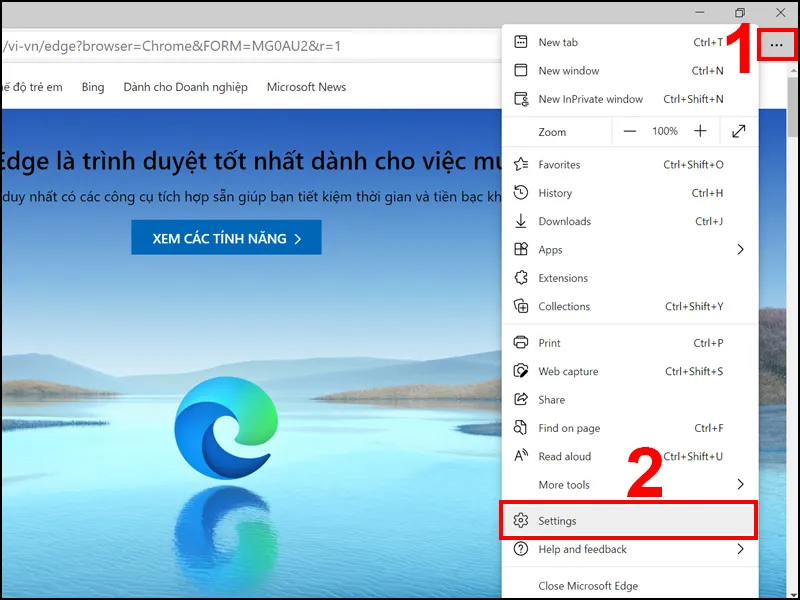Screen dimensions: 800x600
Task: Click the Web capture icon
Action: pyautogui.click(x=520, y=371)
